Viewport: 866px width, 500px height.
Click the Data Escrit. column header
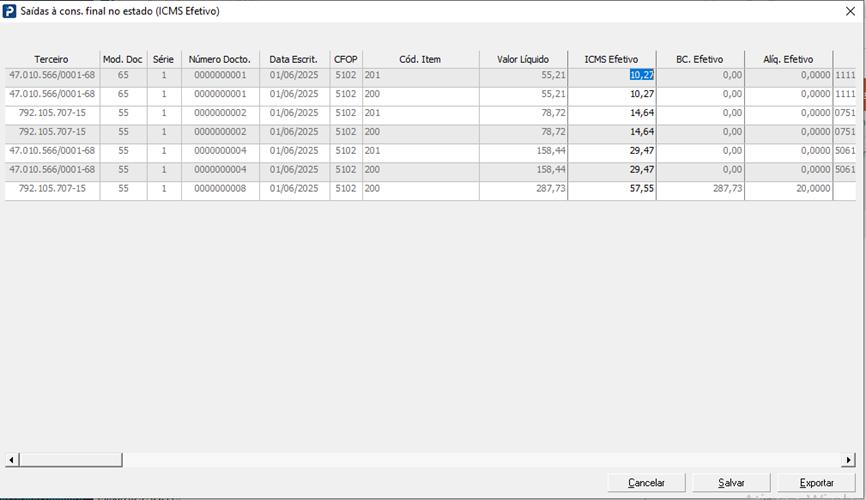[x=294, y=60]
